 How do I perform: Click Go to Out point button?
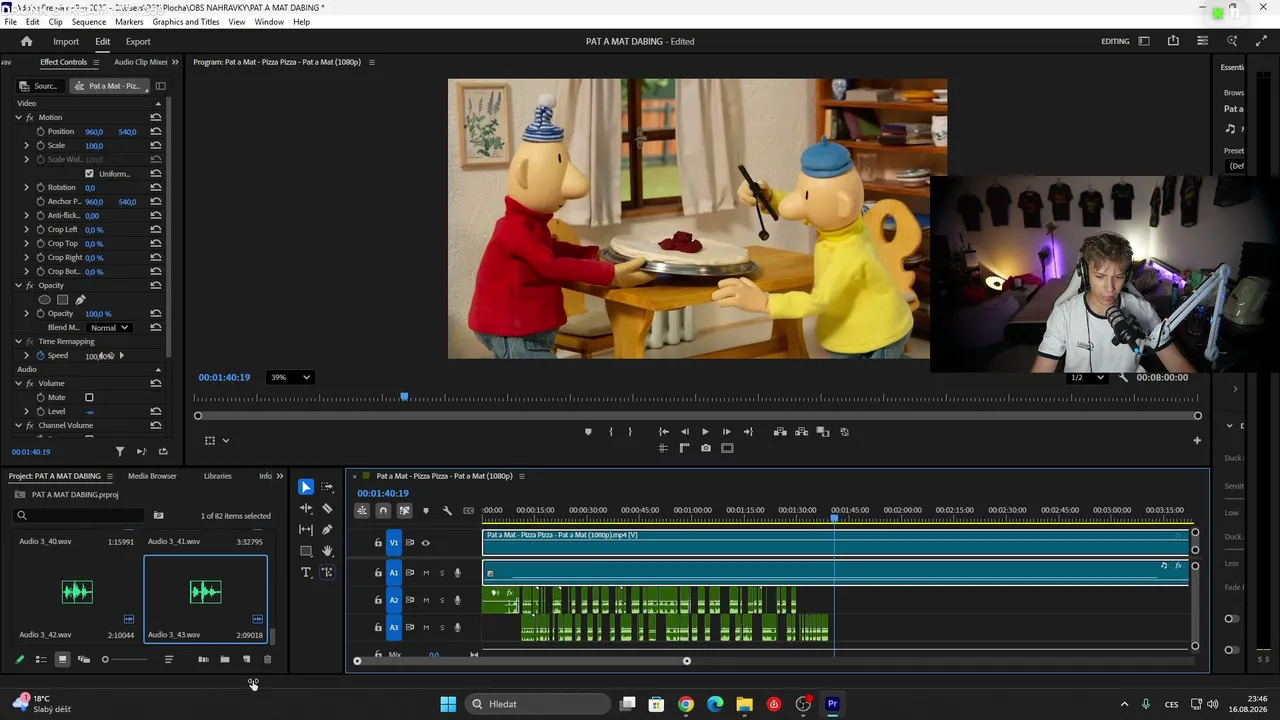point(748,432)
